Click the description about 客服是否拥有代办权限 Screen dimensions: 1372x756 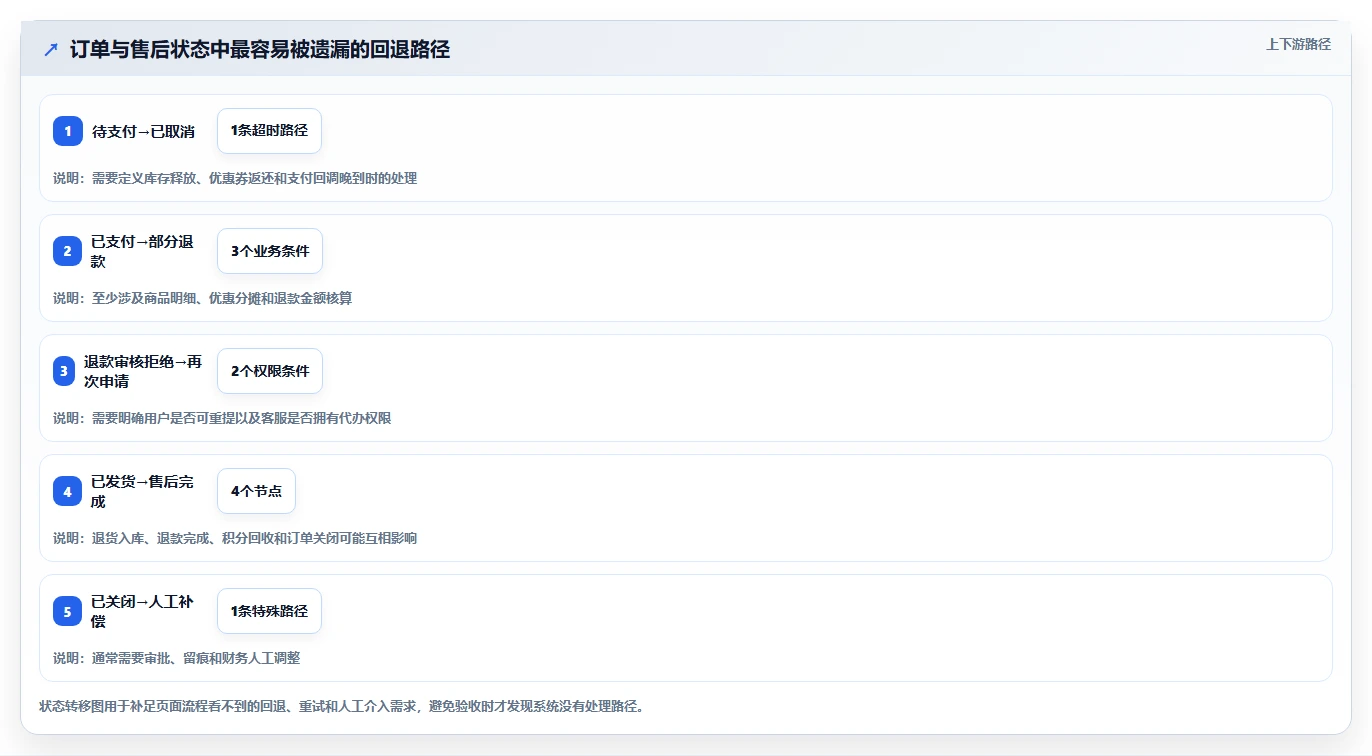(x=222, y=418)
